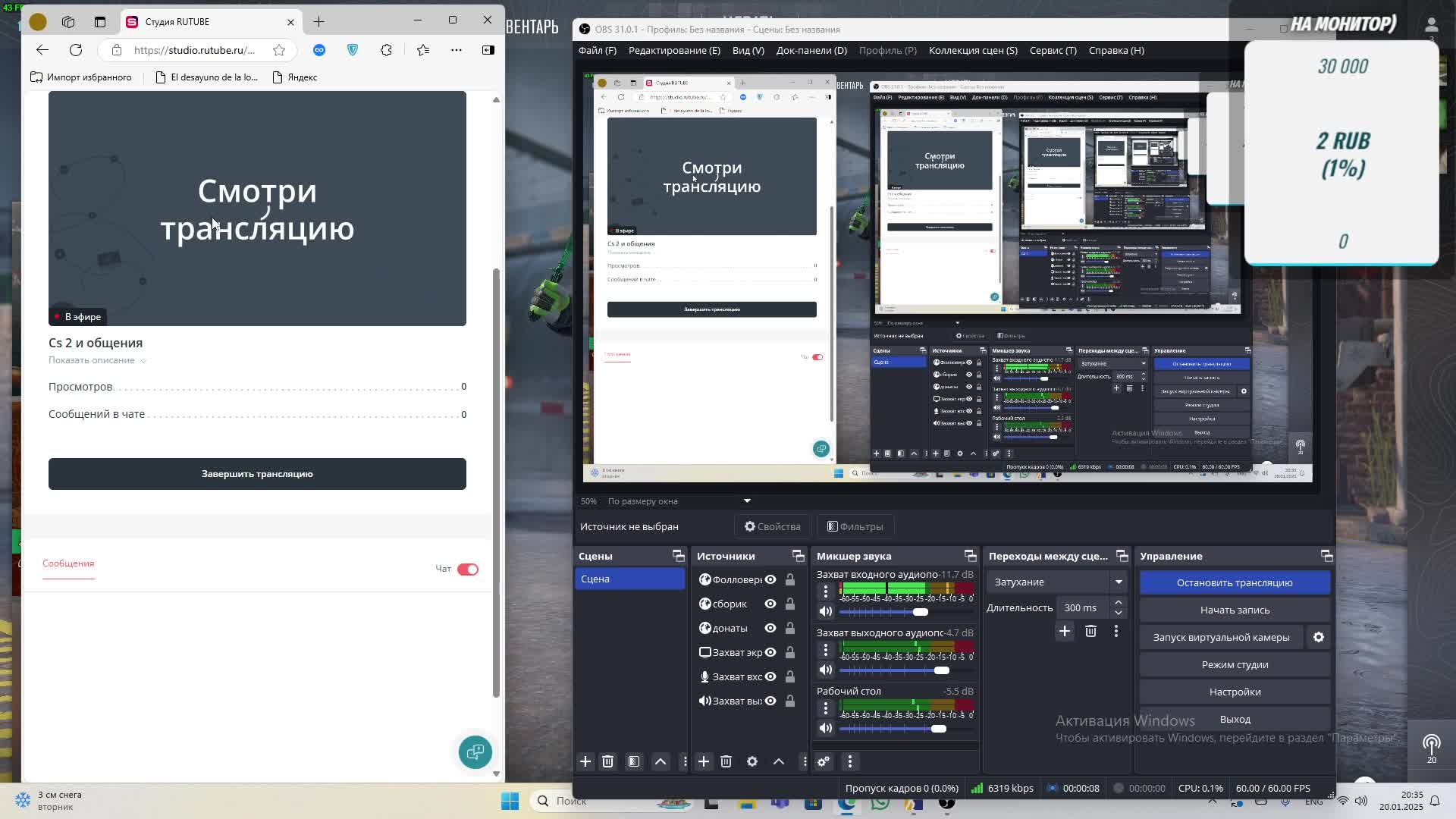
Task: Switch to Сообщения tab in Rutube
Action: tap(68, 563)
